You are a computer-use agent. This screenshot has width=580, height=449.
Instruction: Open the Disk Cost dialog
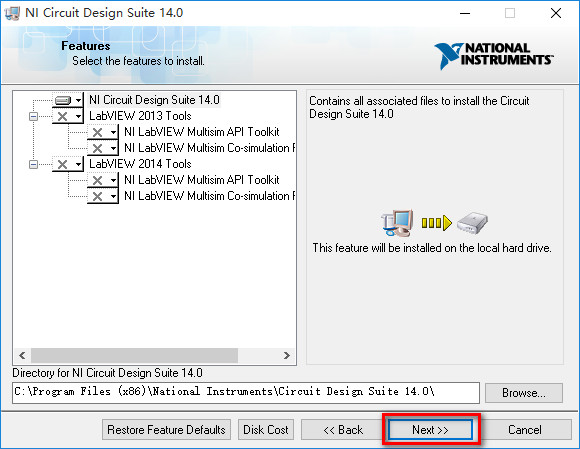pyautogui.click(x=266, y=430)
